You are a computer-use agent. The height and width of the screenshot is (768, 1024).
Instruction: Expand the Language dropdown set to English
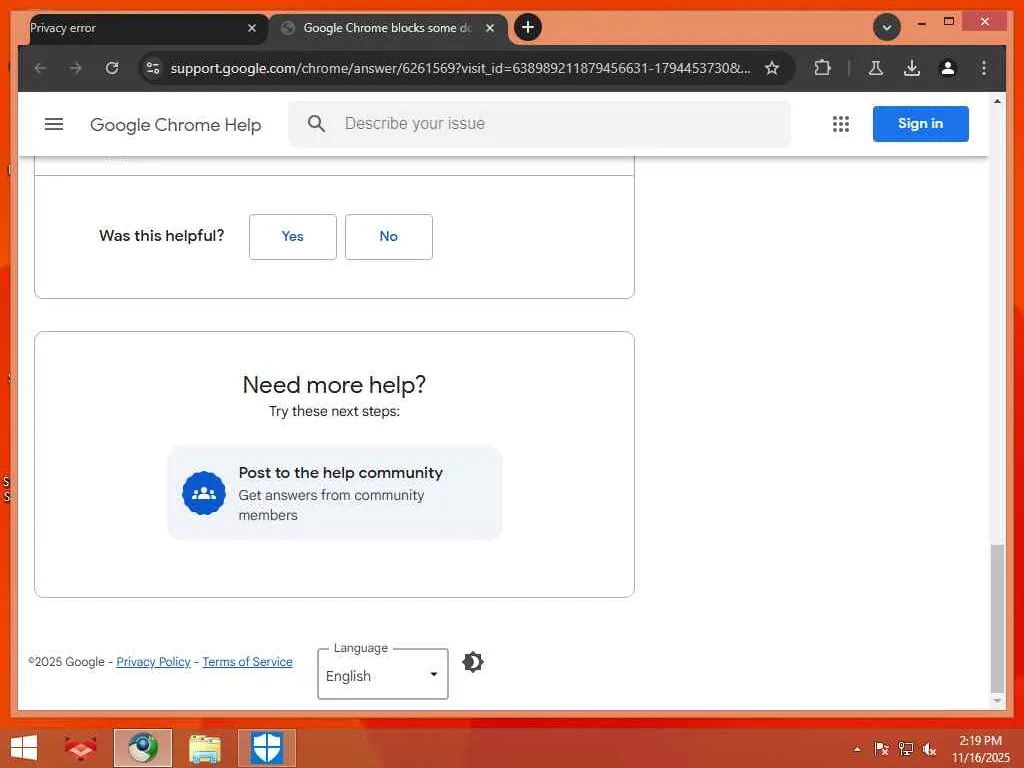pyautogui.click(x=383, y=675)
